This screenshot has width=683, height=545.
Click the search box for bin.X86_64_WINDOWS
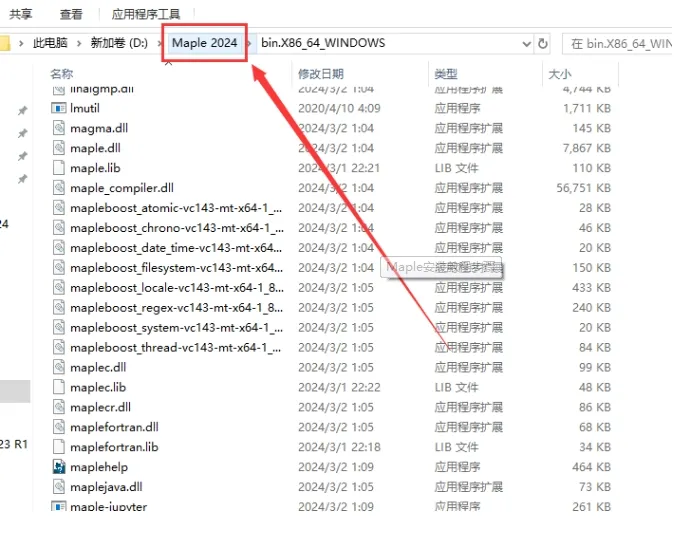click(618, 44)
